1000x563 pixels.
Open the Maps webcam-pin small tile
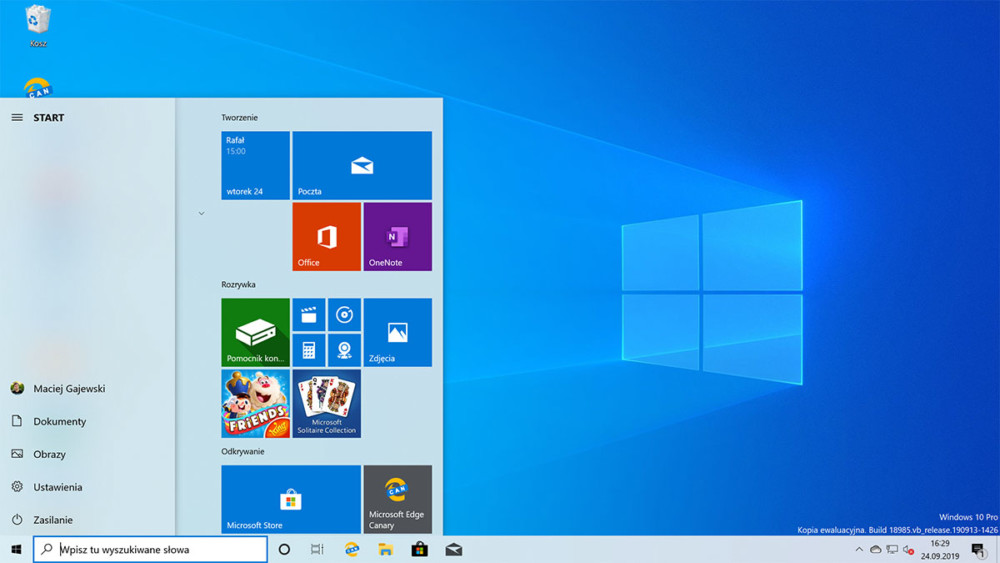(x=344, y=350)
